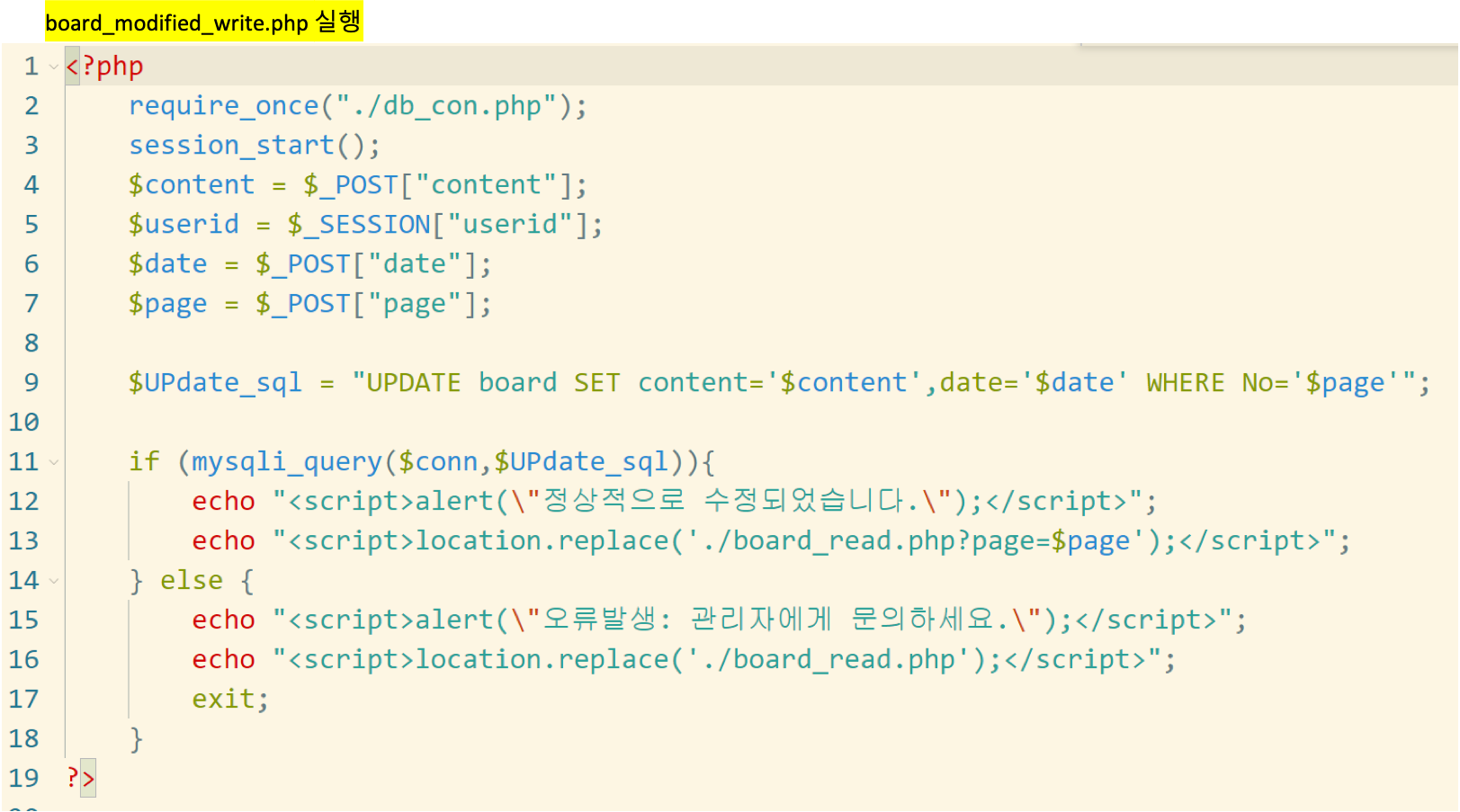Click the $content variable on line 4

pos(192,185)
